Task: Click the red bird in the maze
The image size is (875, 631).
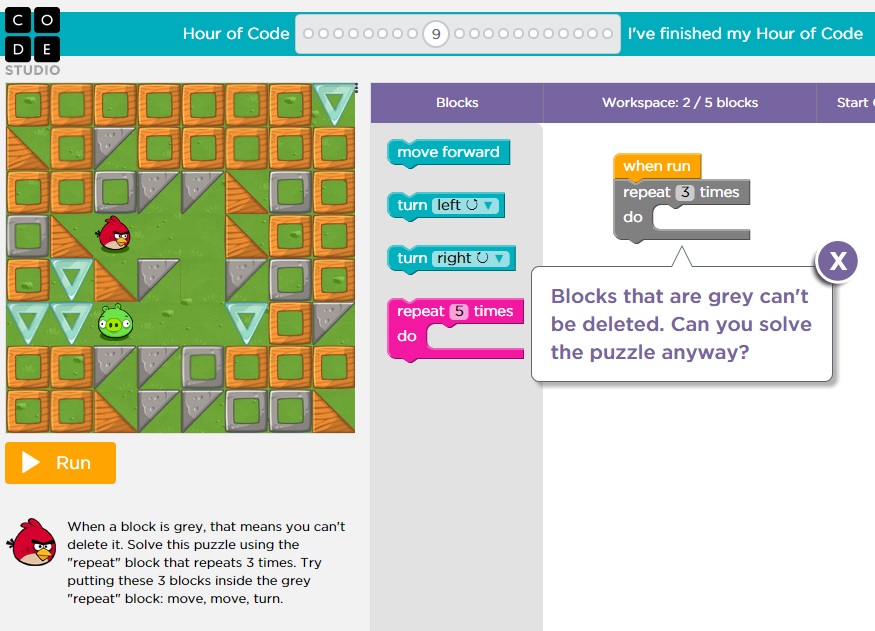Action: [x=114, y=233]
